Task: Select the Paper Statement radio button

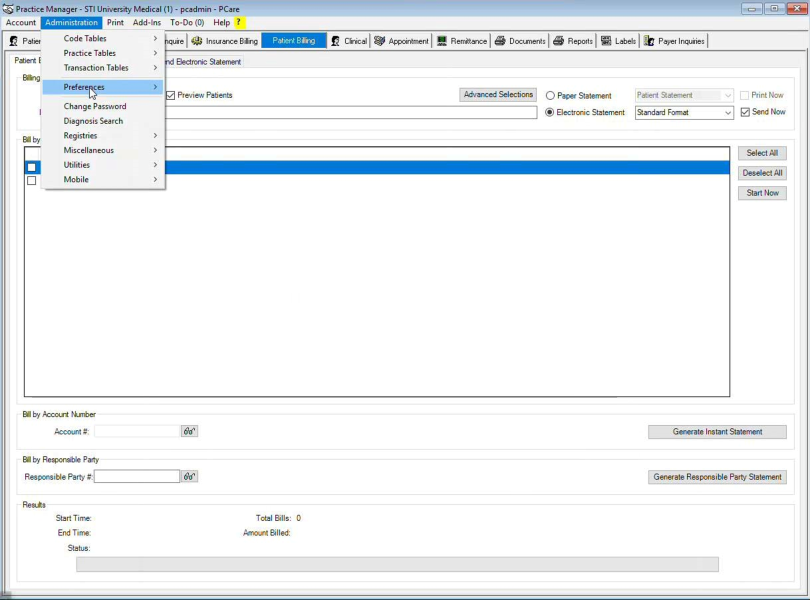Action: pos(550,96)
